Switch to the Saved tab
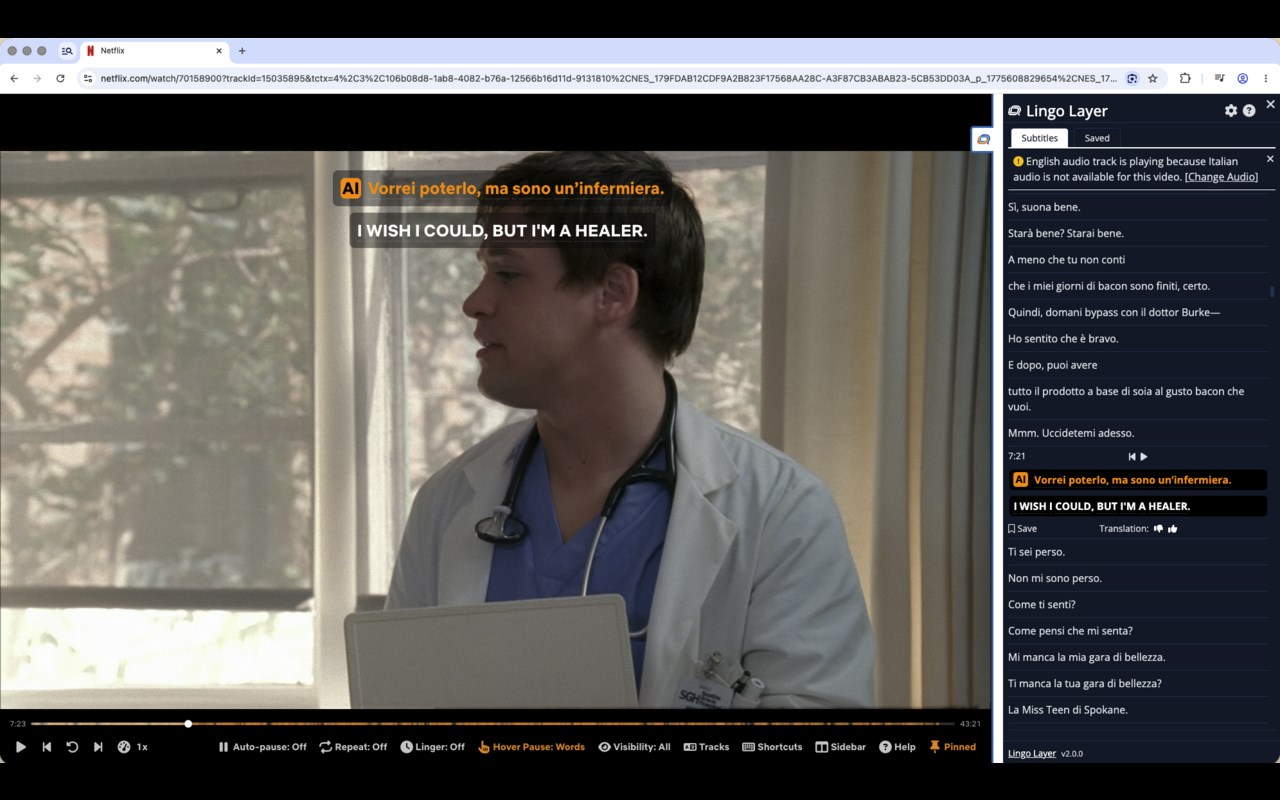Image resolution: width=1280 pixels, height=800 pixels. coord(1097,138)
